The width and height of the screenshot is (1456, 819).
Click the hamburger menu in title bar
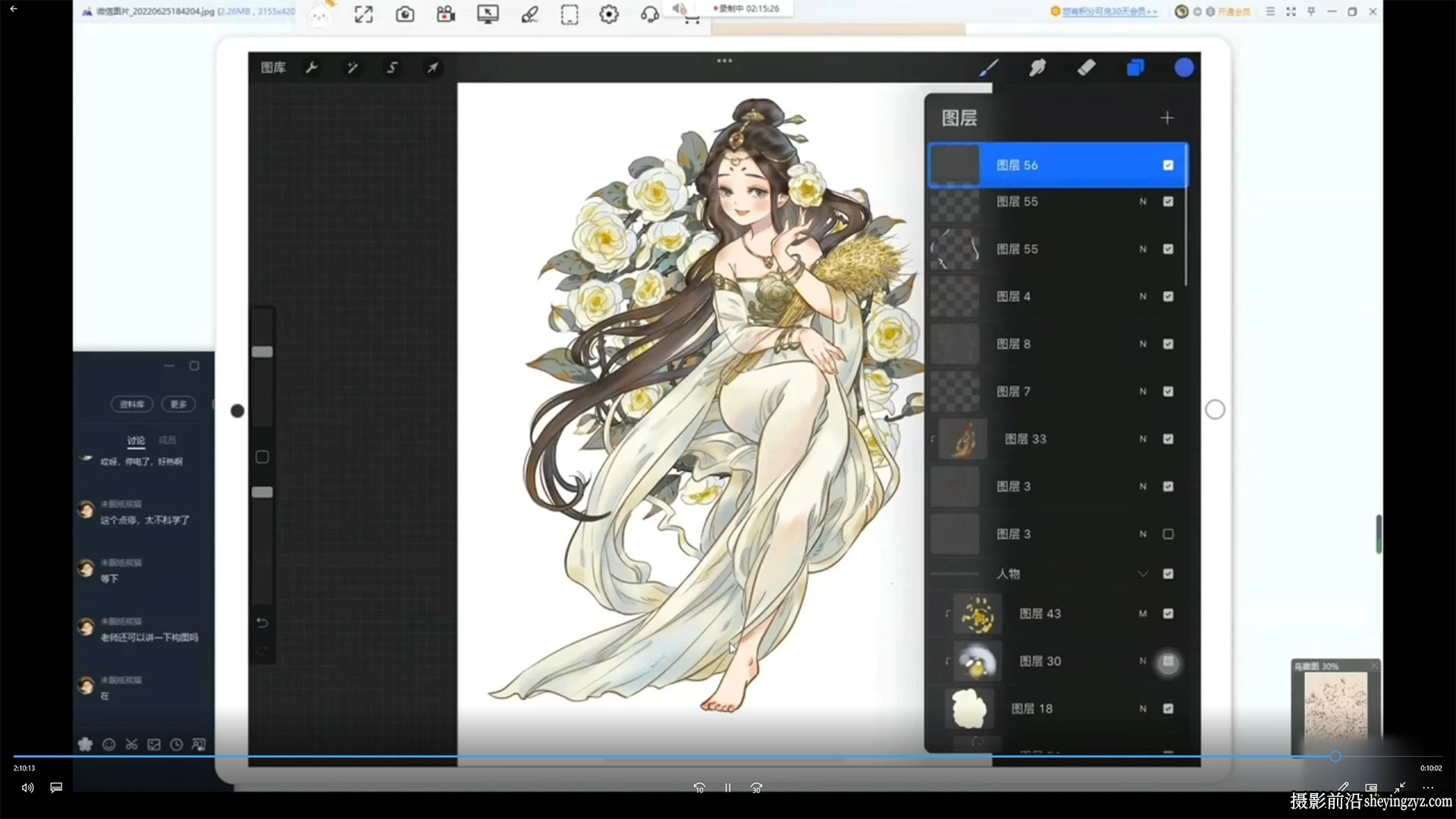click(1270, 12)
